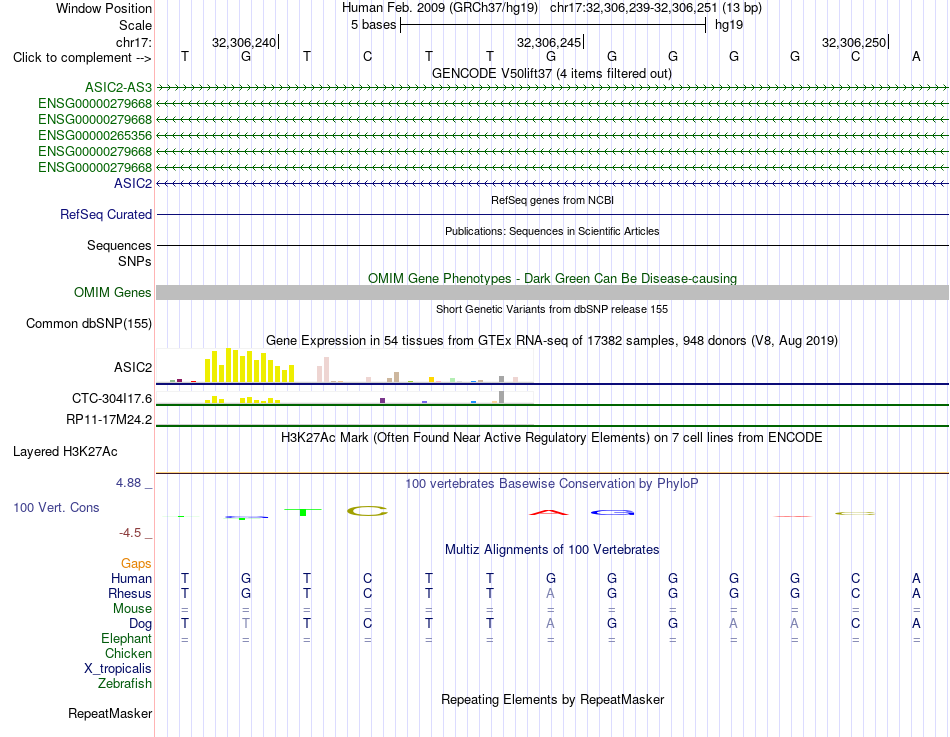Click '100 vertebrates Basewise Conservation by PhyloP' title
950x737 pixels.
552,484
